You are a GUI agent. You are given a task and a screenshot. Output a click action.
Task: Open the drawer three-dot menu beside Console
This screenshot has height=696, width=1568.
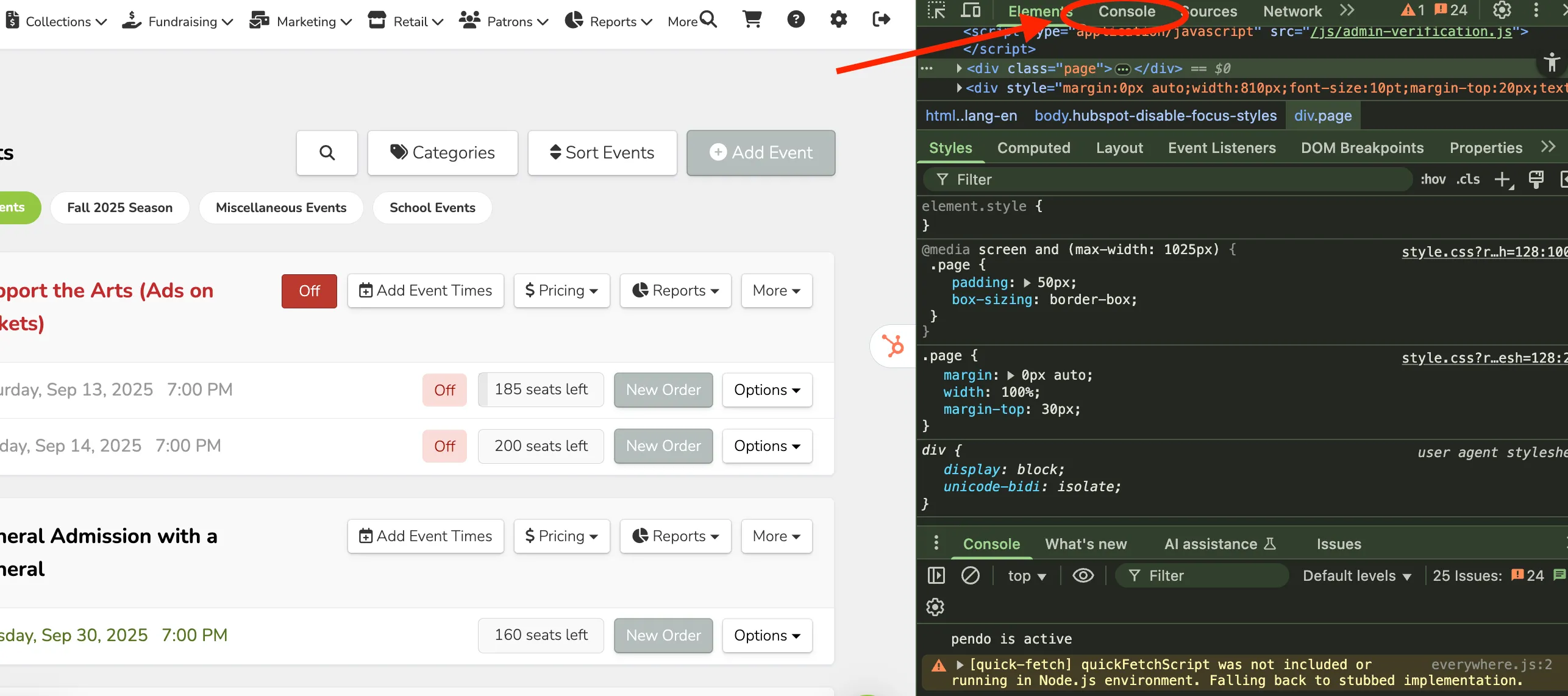tap(936, 543)
